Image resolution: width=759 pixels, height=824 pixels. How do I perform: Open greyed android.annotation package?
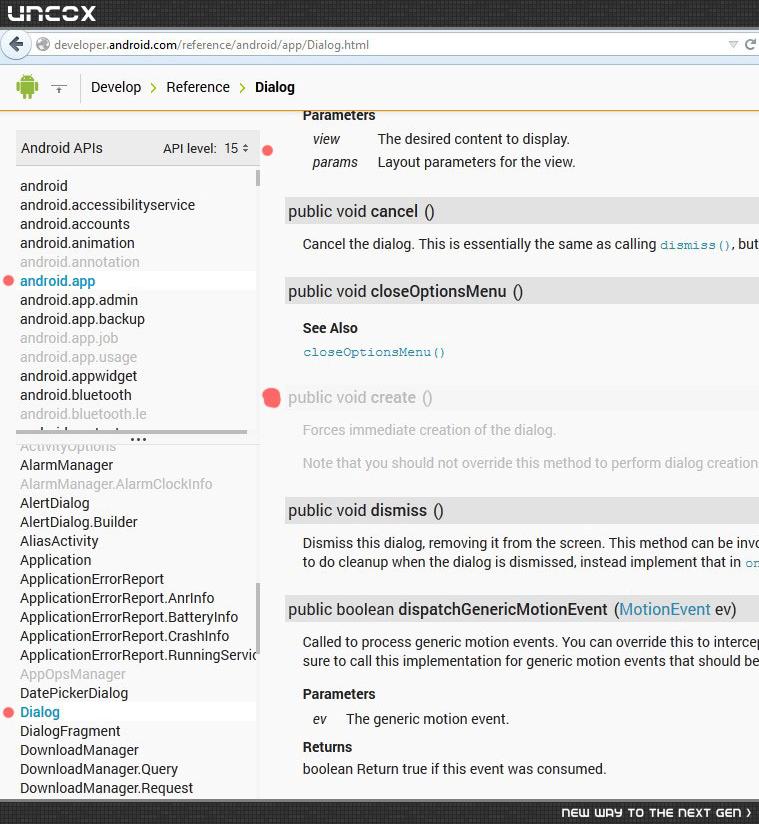tap(79, 262)
